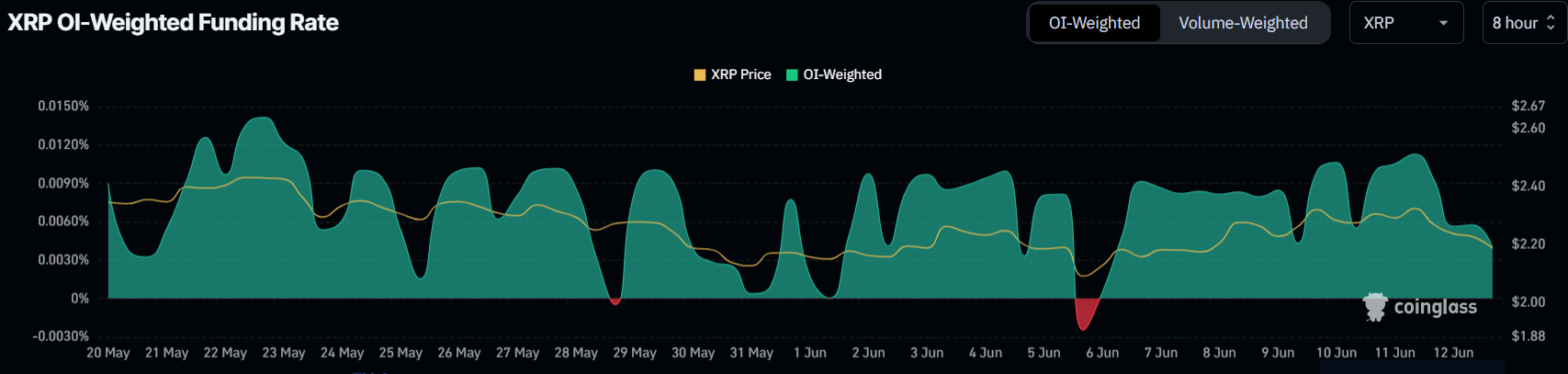Open the 8 hour interval selector
Screen dimensions: 1568x374
pos(1524,23)
